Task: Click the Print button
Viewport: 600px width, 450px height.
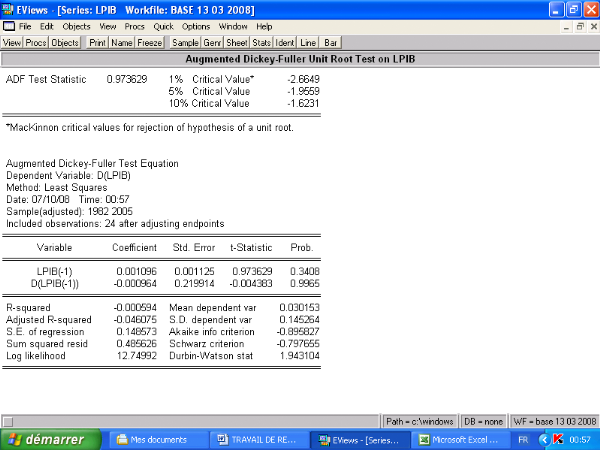Action: point(97,42)
